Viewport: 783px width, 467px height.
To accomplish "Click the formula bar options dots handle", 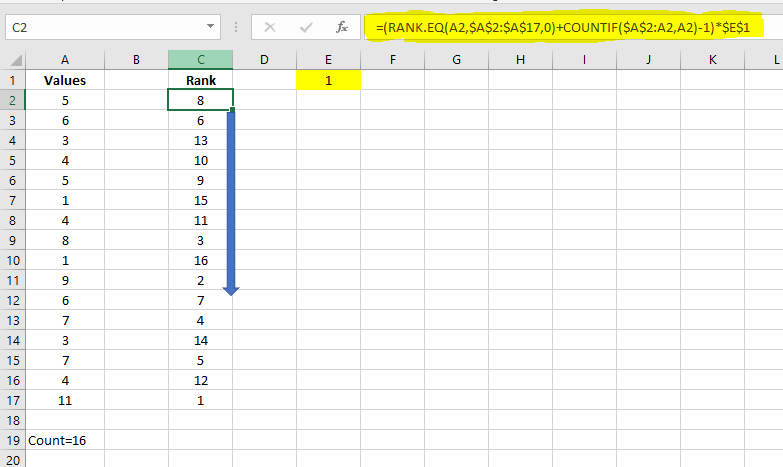I will tap(236, 27).
